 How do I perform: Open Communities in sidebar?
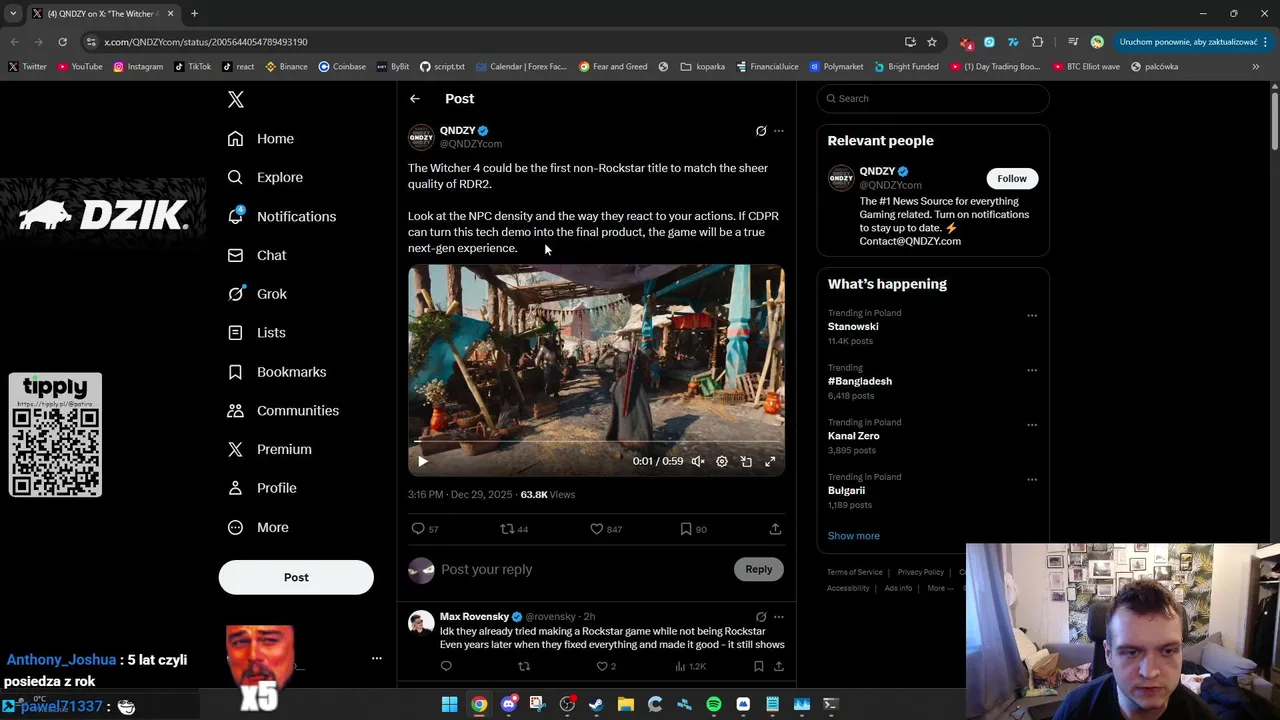click(283, 410)
